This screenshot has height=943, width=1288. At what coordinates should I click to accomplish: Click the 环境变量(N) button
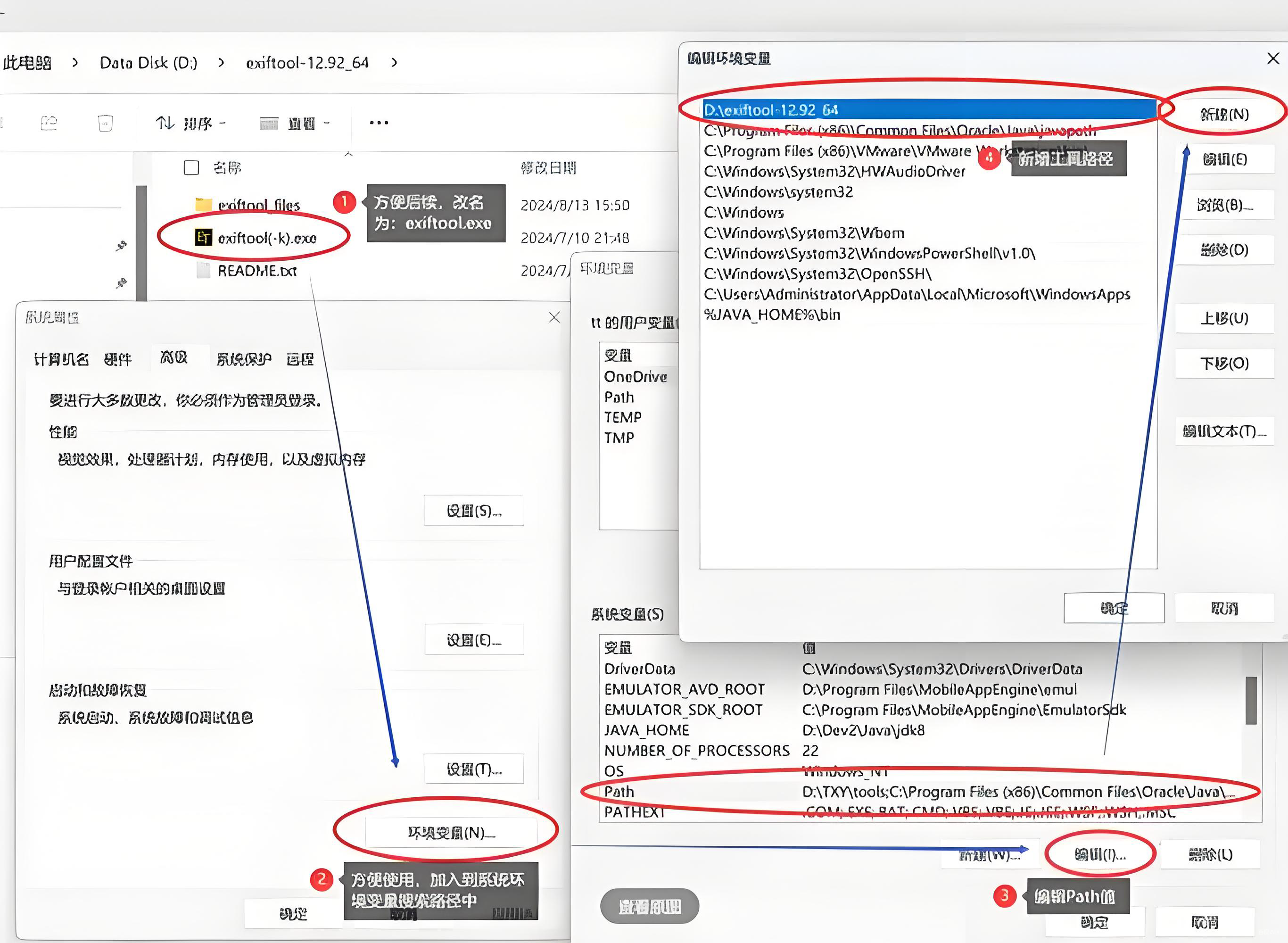coord(451,833)
